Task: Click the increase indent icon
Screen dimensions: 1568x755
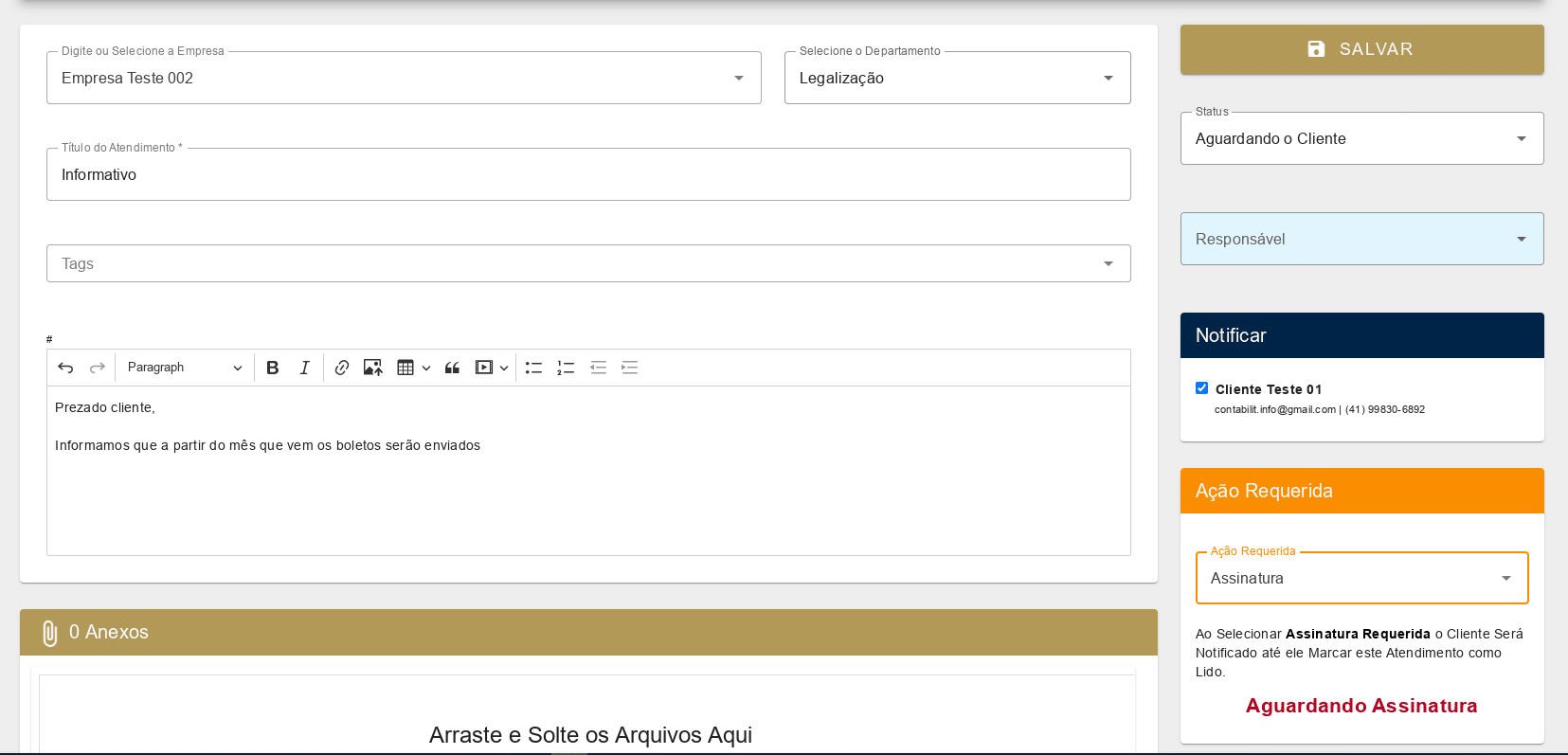Action: point(629,368)
